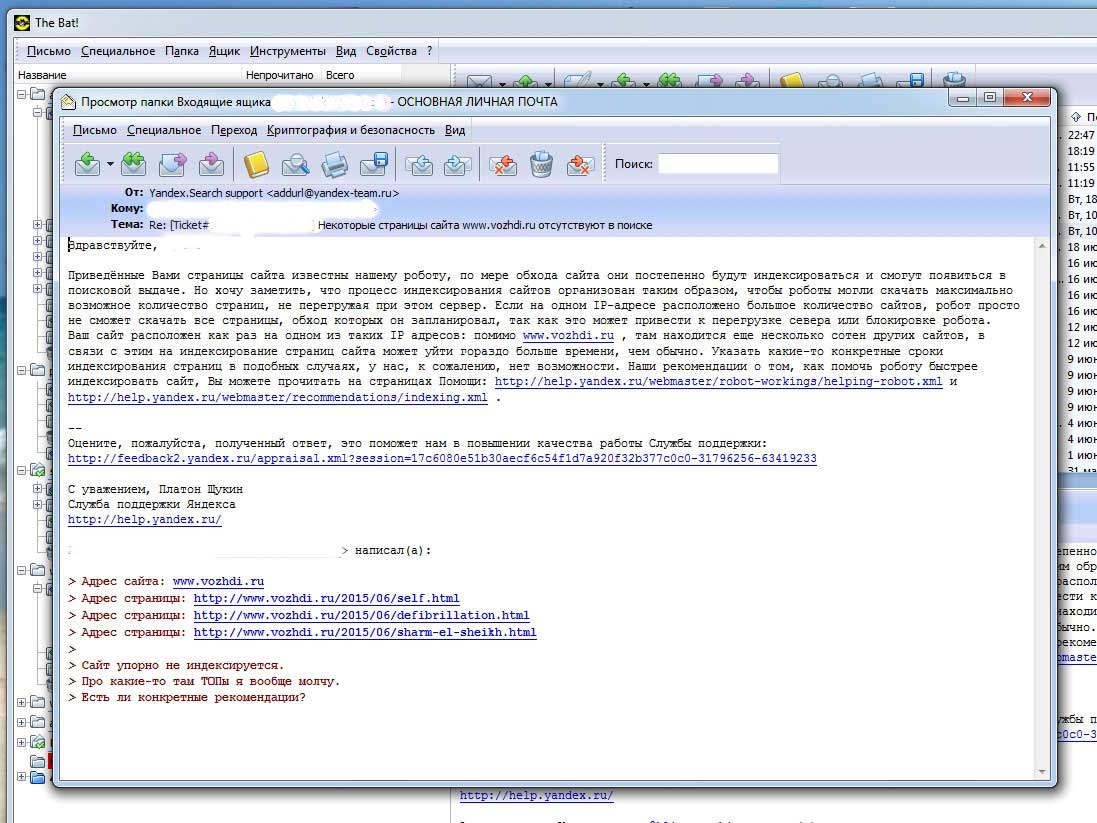1097x823 pixels.
Task: Open the self.html page link
Action: click(x=326, y=598)
